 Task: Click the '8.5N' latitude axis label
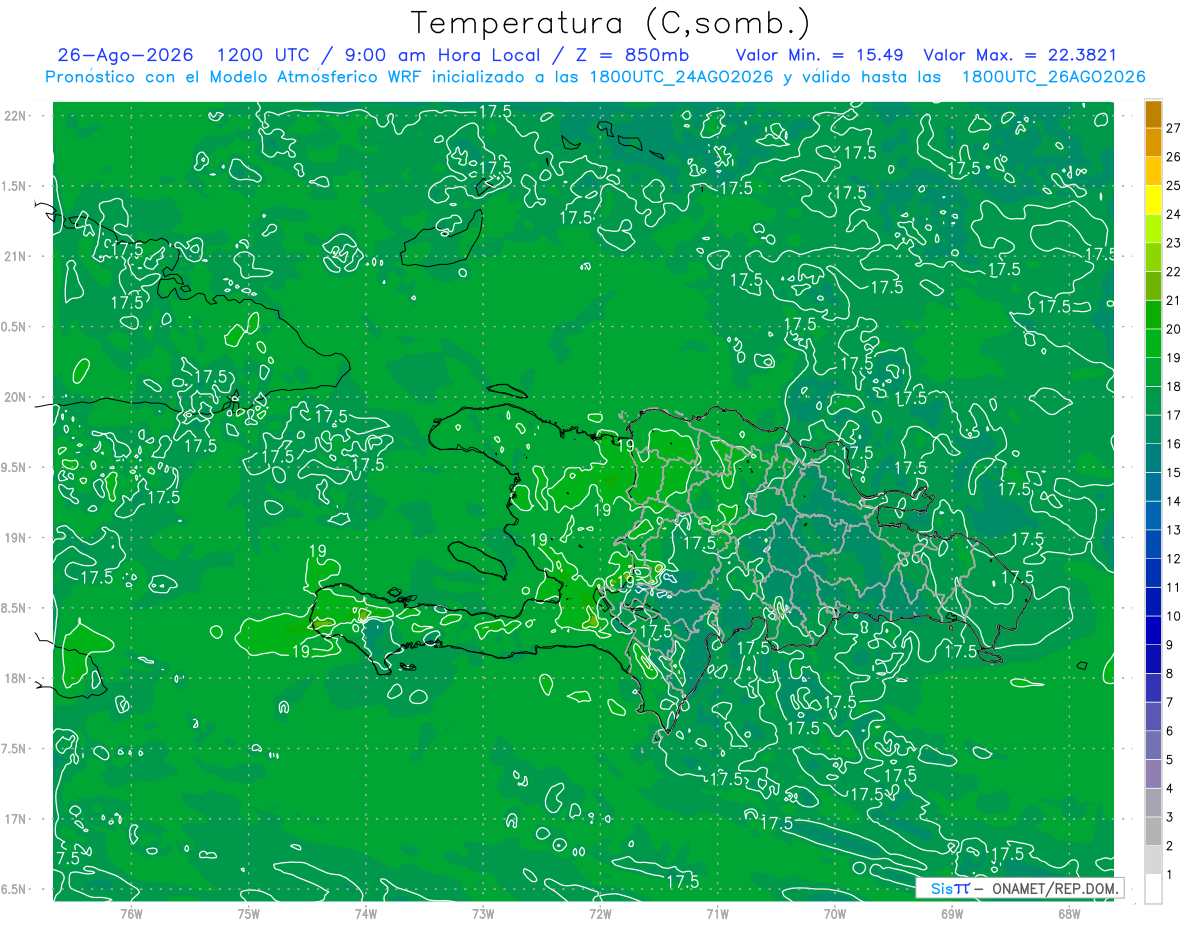click(x=15, y=608)
